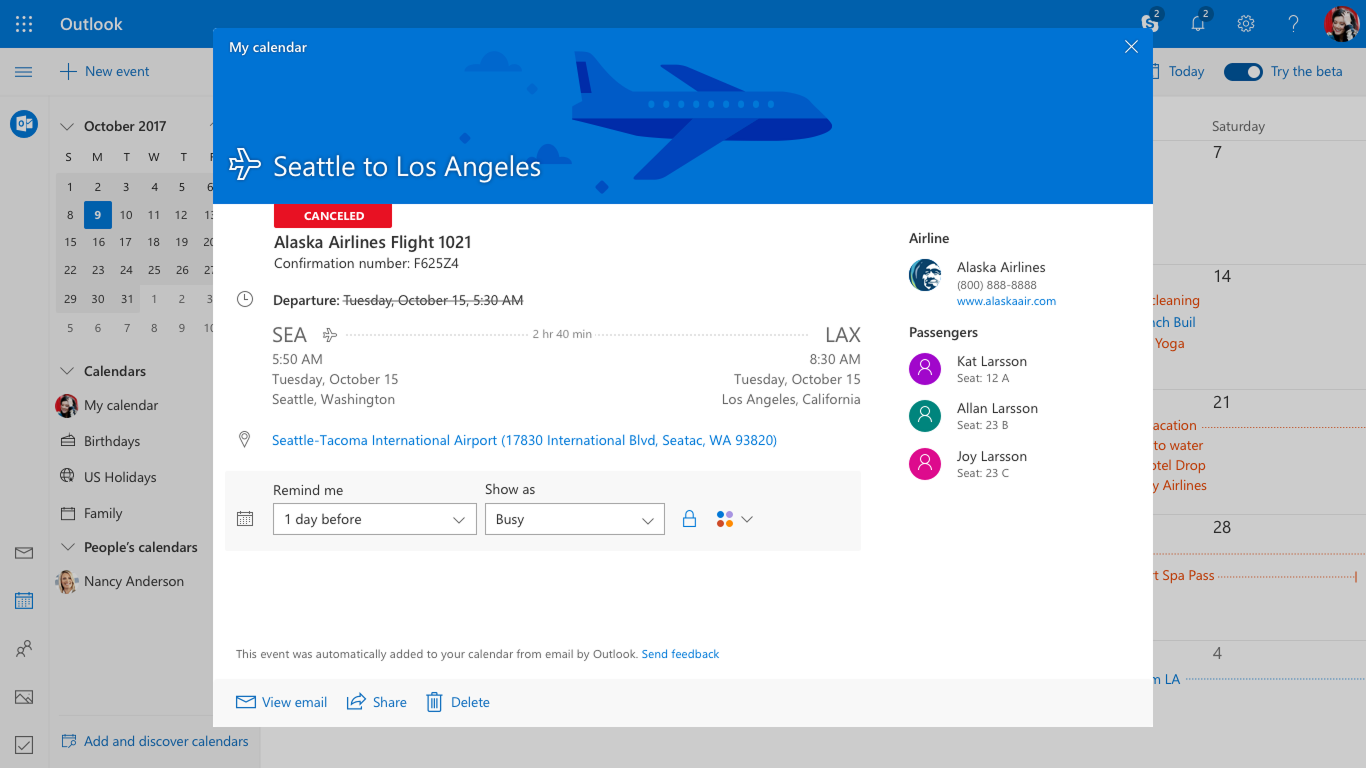Close the flight event dialog
The height and width of the screenshot is (768, 1366).
click(x=1131, y=47)
